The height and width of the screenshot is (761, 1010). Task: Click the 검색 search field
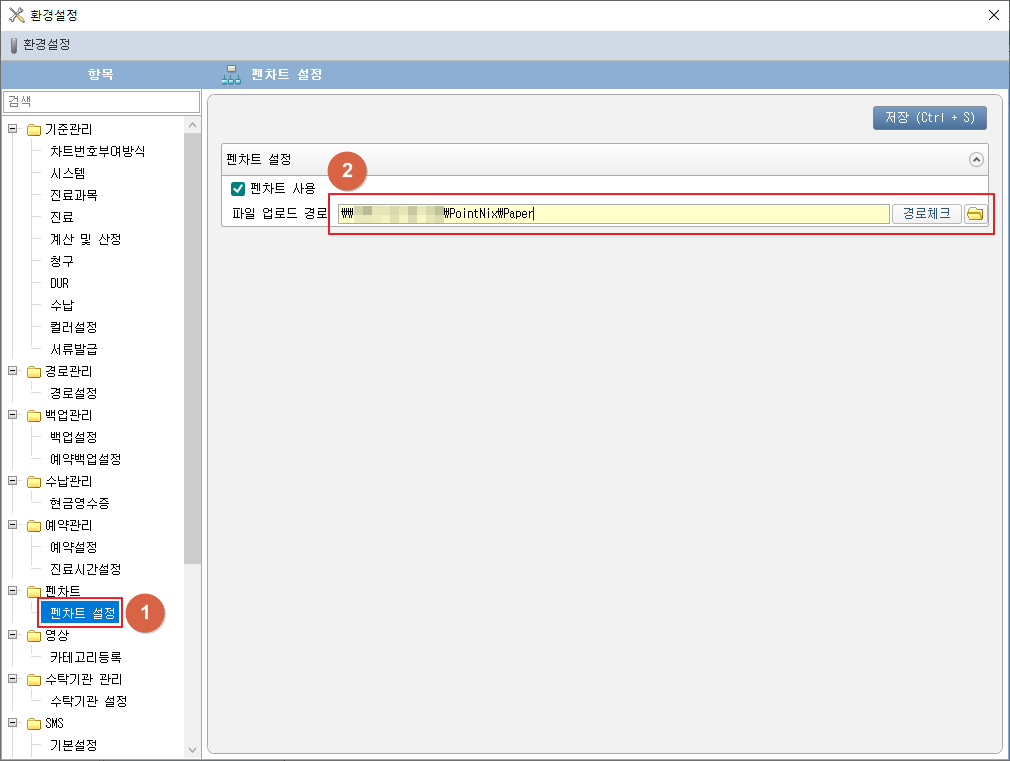coord(101,102)
